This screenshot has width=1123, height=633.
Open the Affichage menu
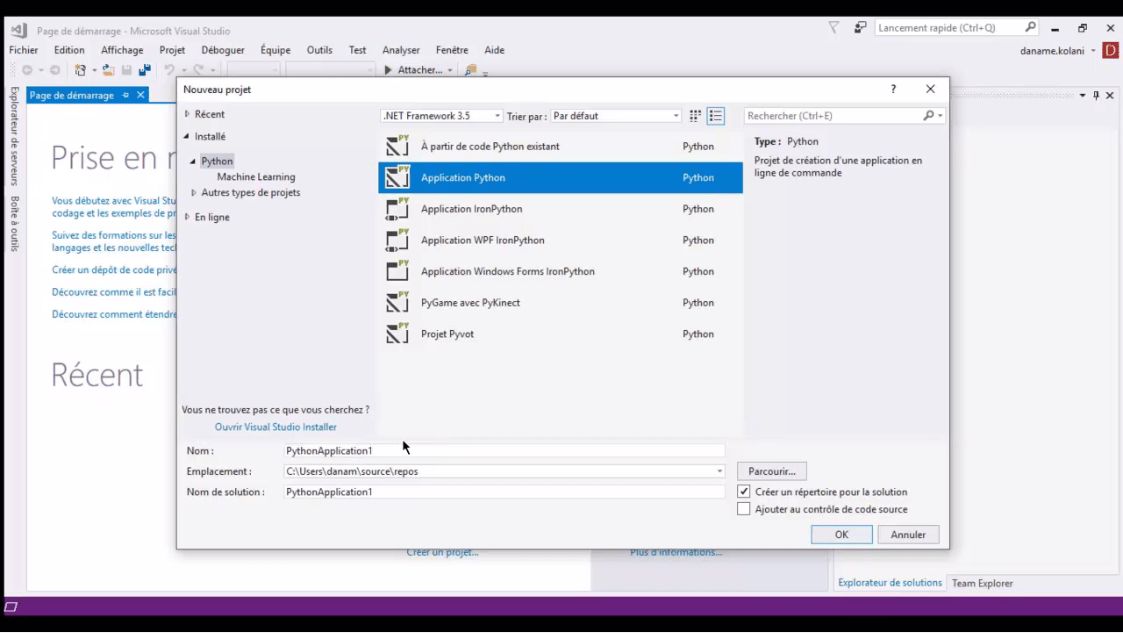pyautogui.click(x=122, y=50)
